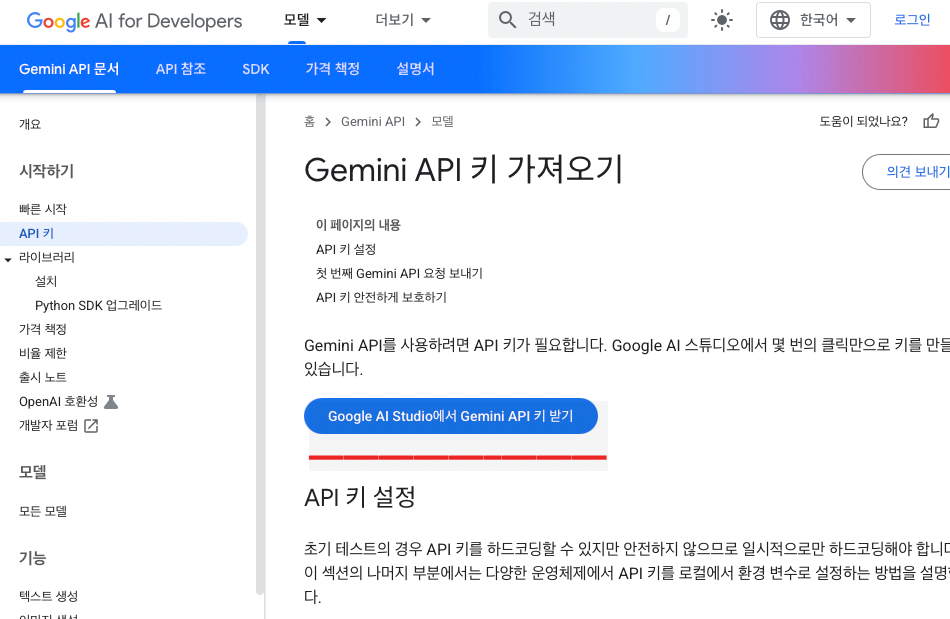
Task: Open the 한국어 language dropdown
Action: click(x=813, y=20)
